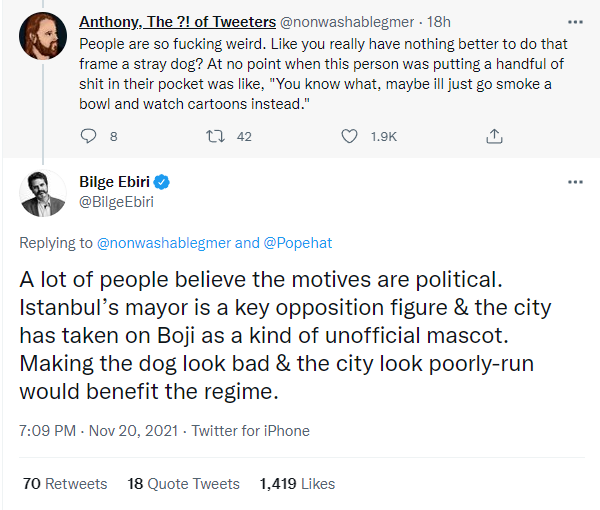600x510 pixels.
Task: Click the Twitter for iPhone source link
Action: [251, 431]
